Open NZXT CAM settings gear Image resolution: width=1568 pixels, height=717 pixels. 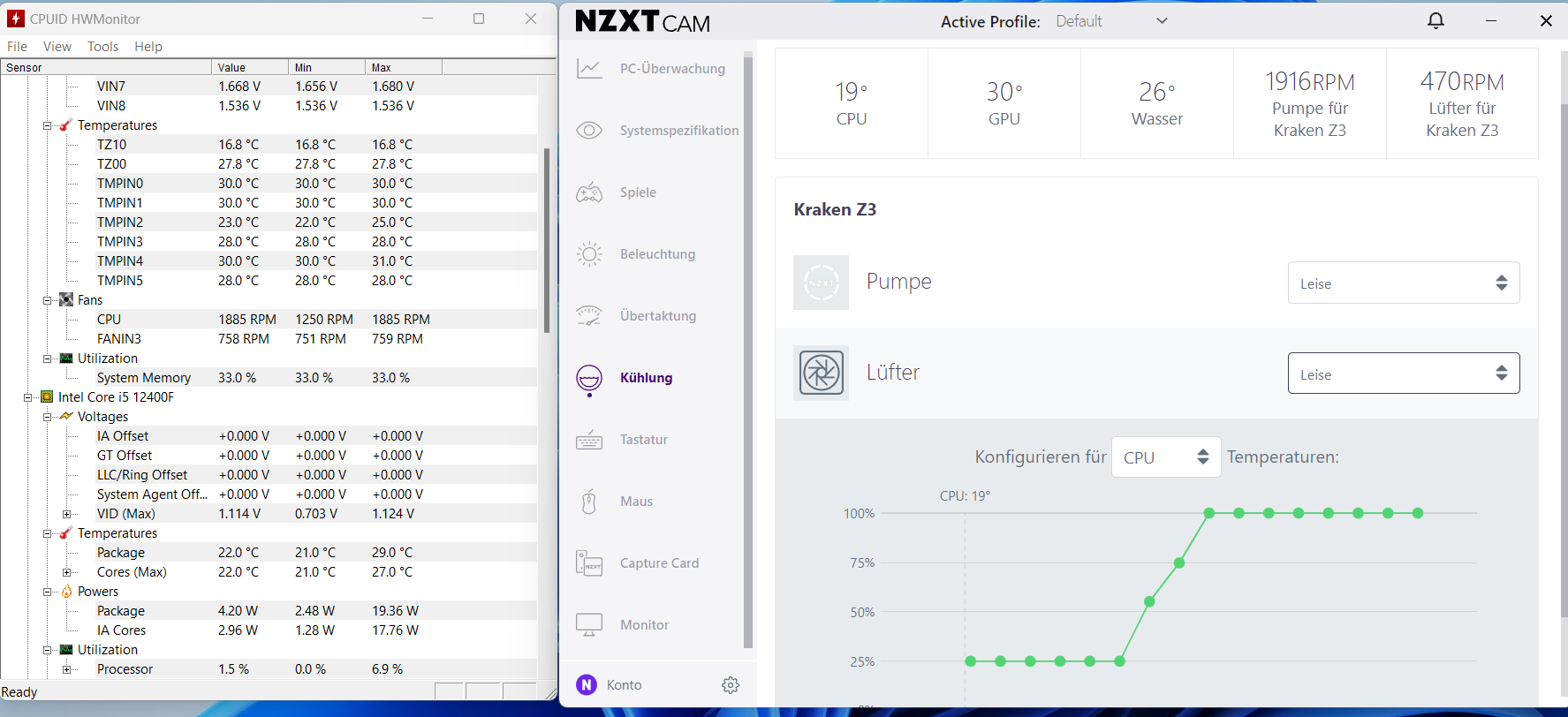(731, 685)
